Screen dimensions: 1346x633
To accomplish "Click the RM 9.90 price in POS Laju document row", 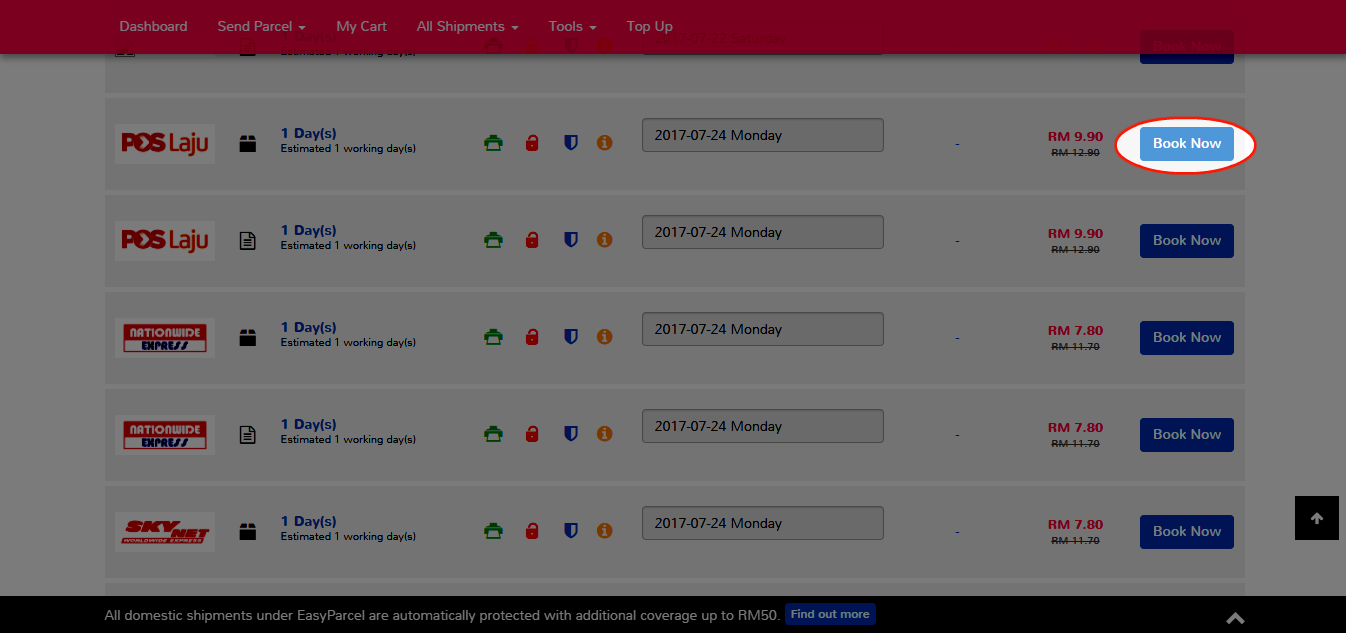I will point(1075,234).
